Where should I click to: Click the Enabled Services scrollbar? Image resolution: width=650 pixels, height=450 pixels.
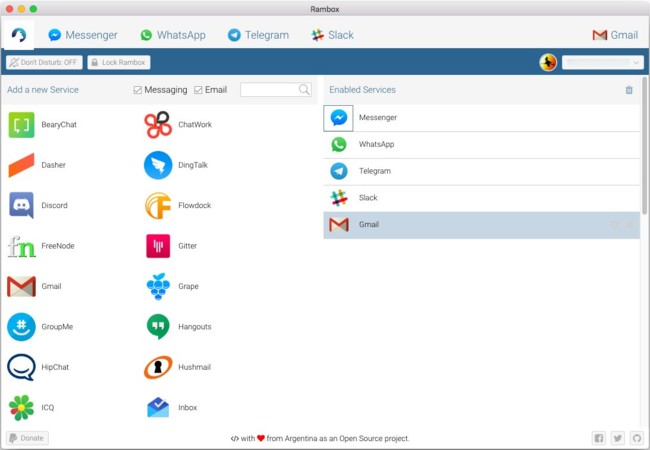644,145
